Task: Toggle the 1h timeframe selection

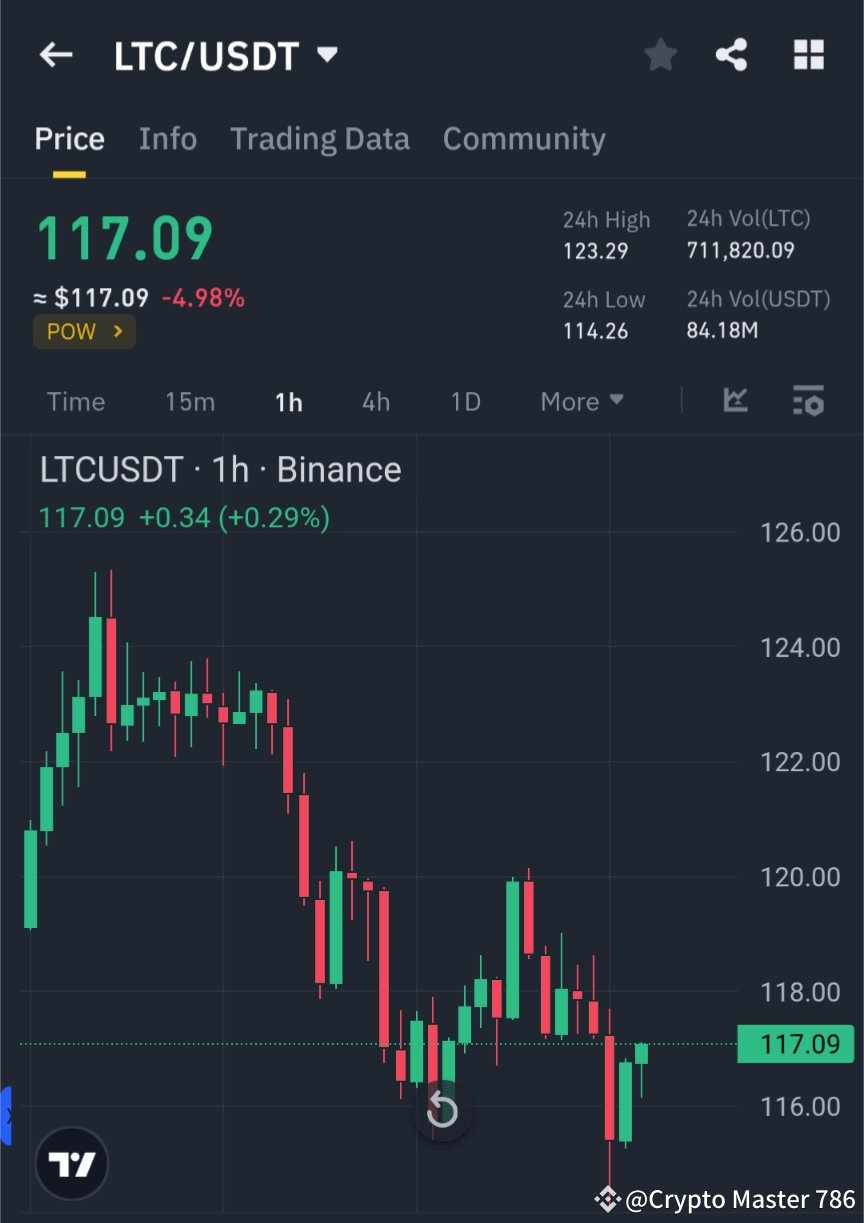Action: pos(288,401)
